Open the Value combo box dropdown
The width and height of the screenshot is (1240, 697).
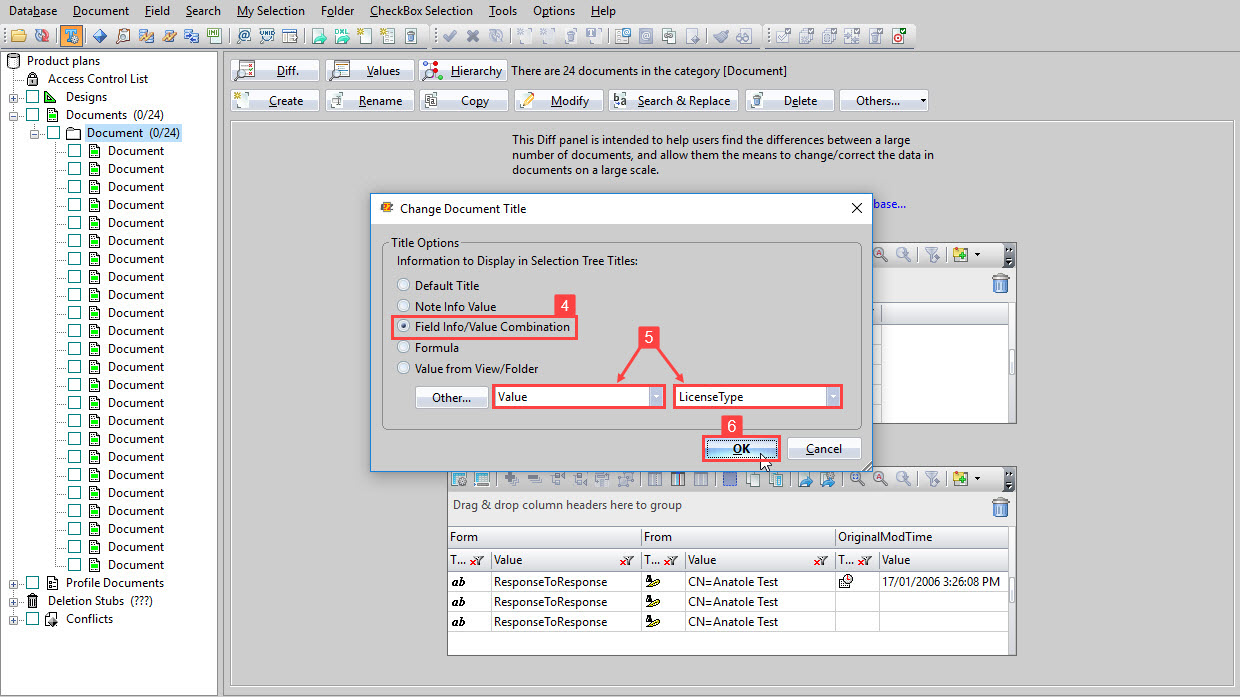click(x=656, y=397)
